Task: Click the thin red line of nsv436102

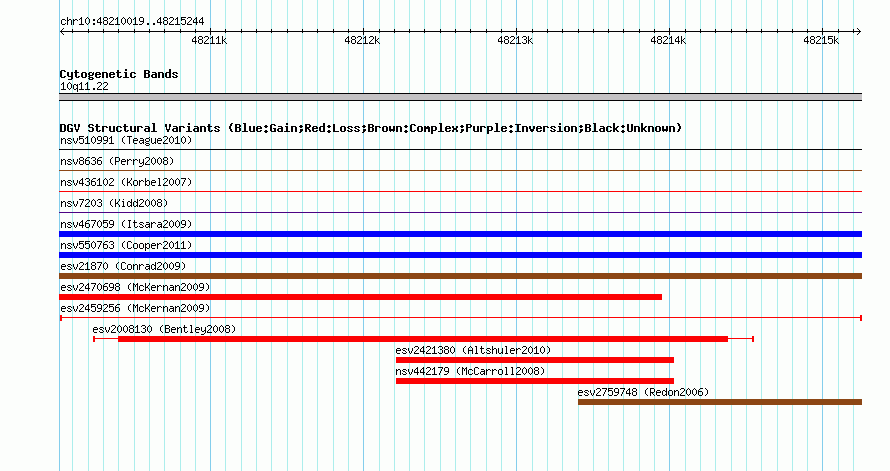Action: (x=460, y=192)
